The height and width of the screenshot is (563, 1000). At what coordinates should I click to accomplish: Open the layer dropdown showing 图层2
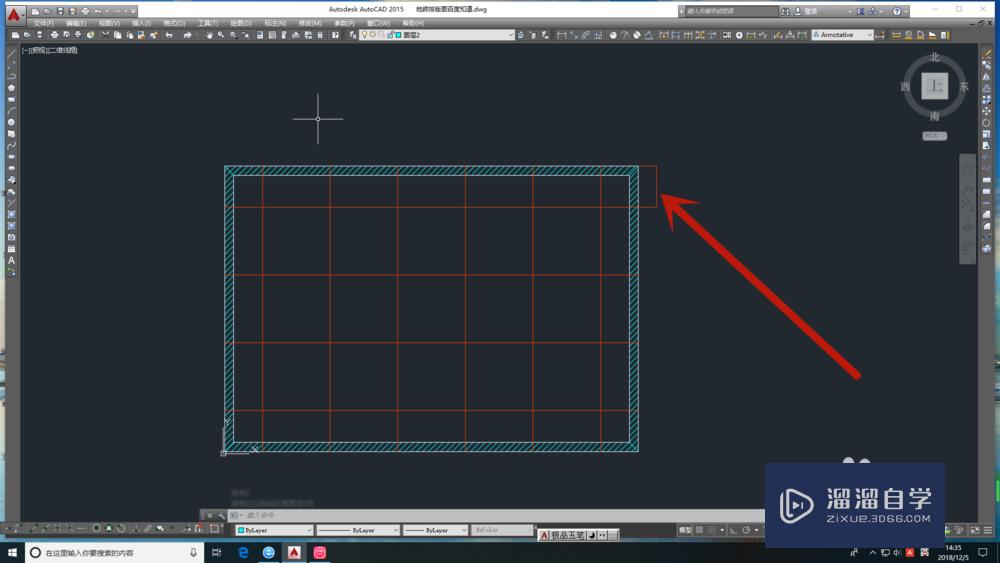pos(437,35)
